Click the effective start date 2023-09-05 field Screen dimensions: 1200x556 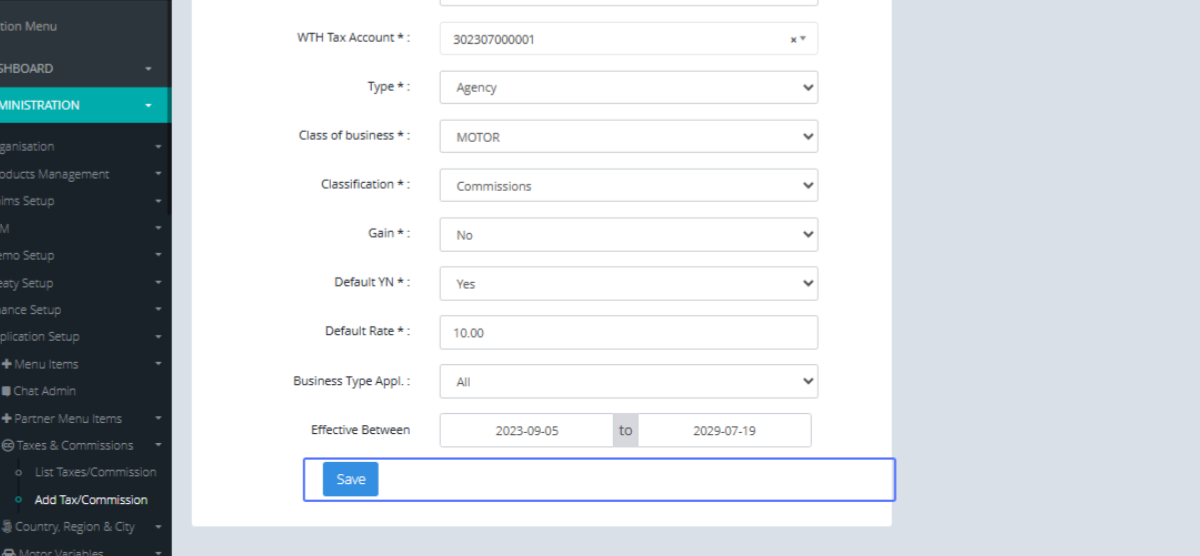coord(526,430)
